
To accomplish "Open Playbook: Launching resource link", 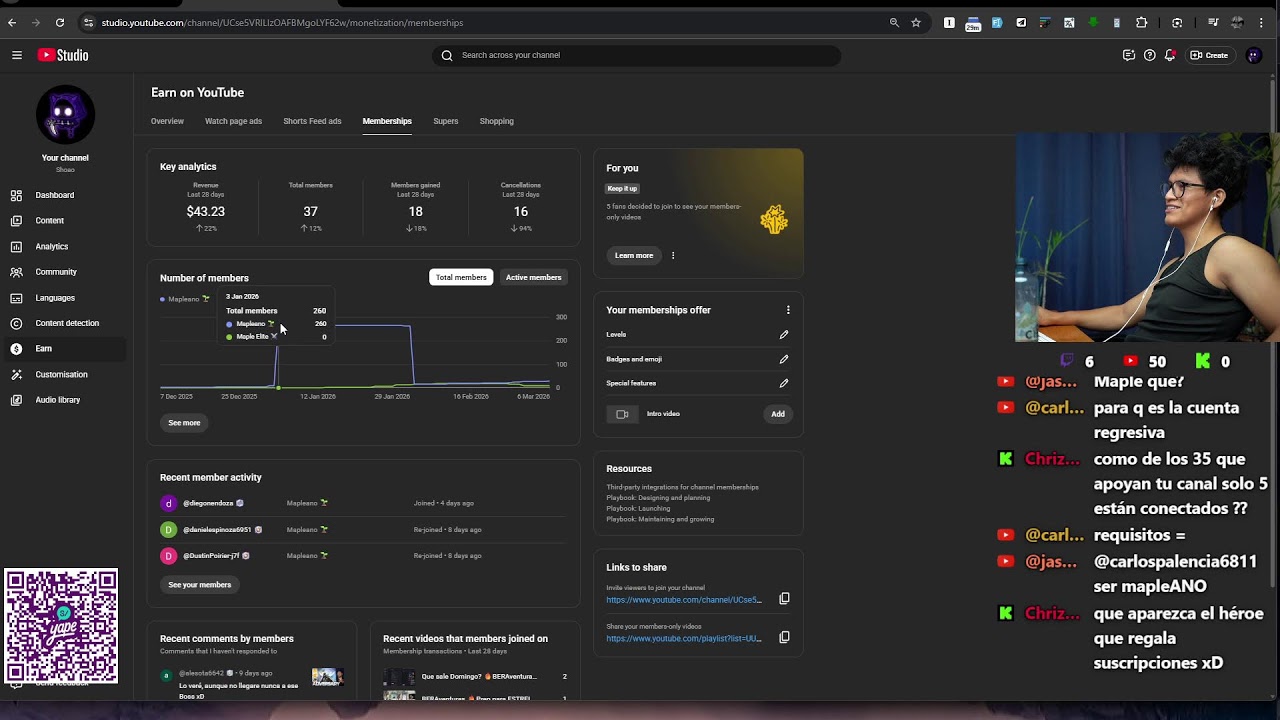I will pyautogui.click(x=638, y=508).
